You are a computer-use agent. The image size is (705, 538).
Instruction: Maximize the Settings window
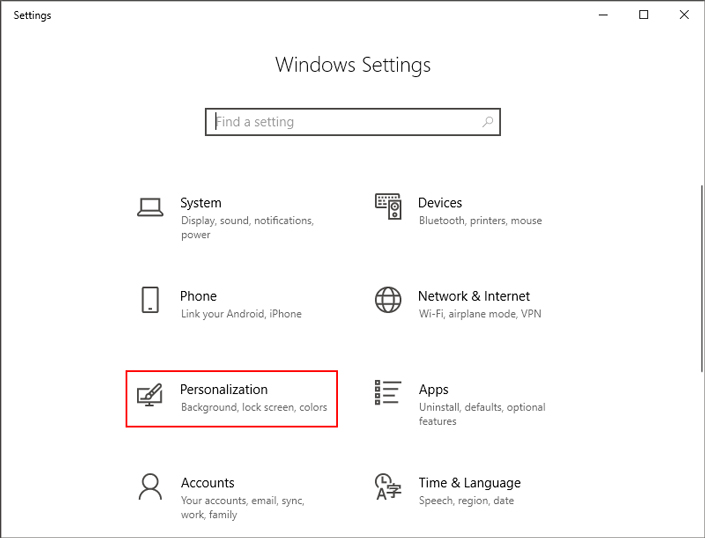click(x=644, y=15)
